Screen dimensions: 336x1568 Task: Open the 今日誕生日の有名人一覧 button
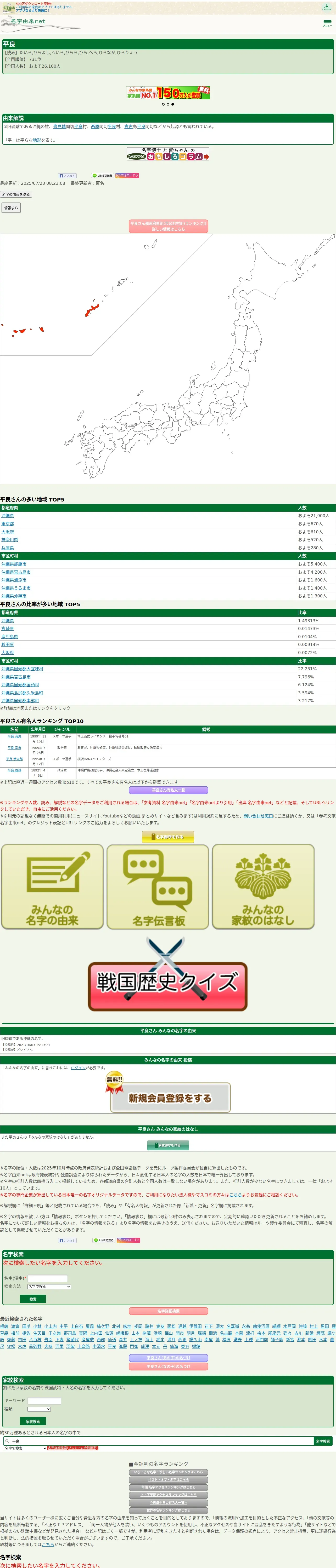tap(168, 1503)
